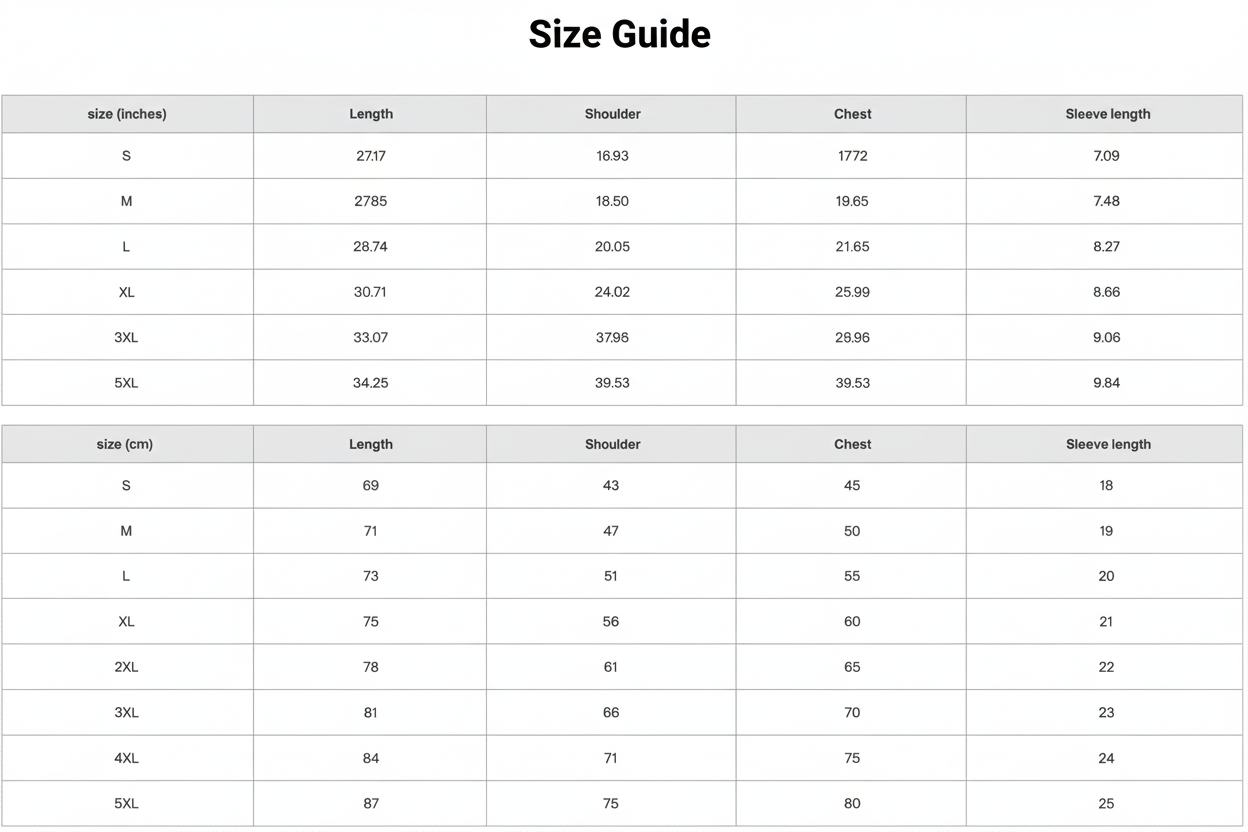Click the 27.17 length value for S
1248x832 pixels.
click(x=370, y=156)
